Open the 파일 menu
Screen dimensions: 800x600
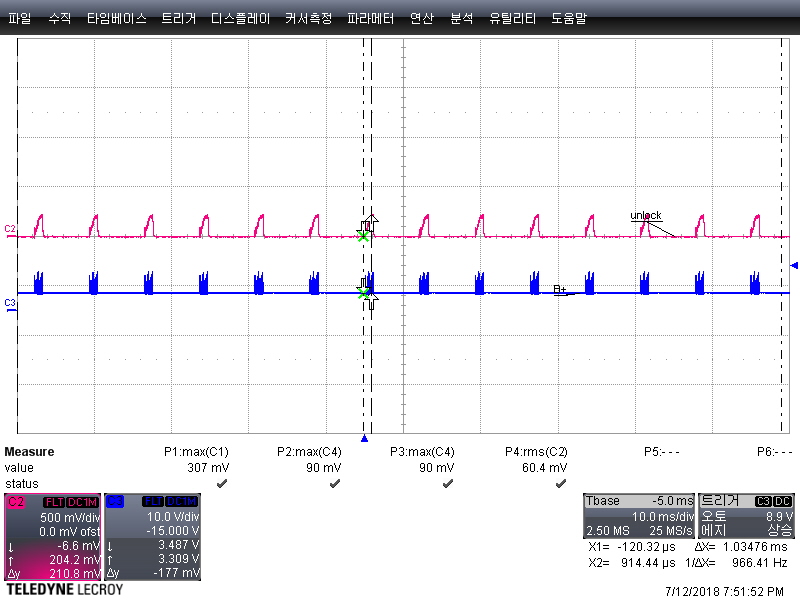pos(19,19)
